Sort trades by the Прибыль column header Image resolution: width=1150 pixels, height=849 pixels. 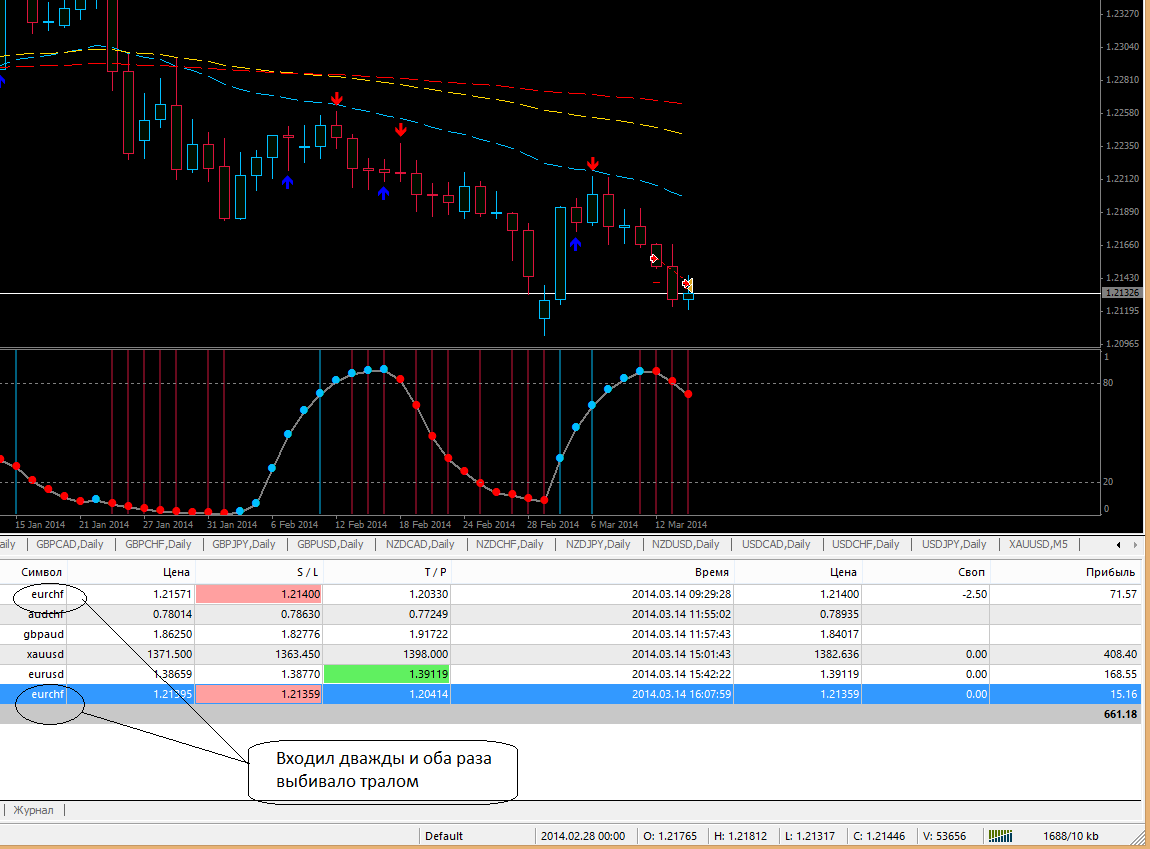pyautogui.click(x=1110, y=572)
